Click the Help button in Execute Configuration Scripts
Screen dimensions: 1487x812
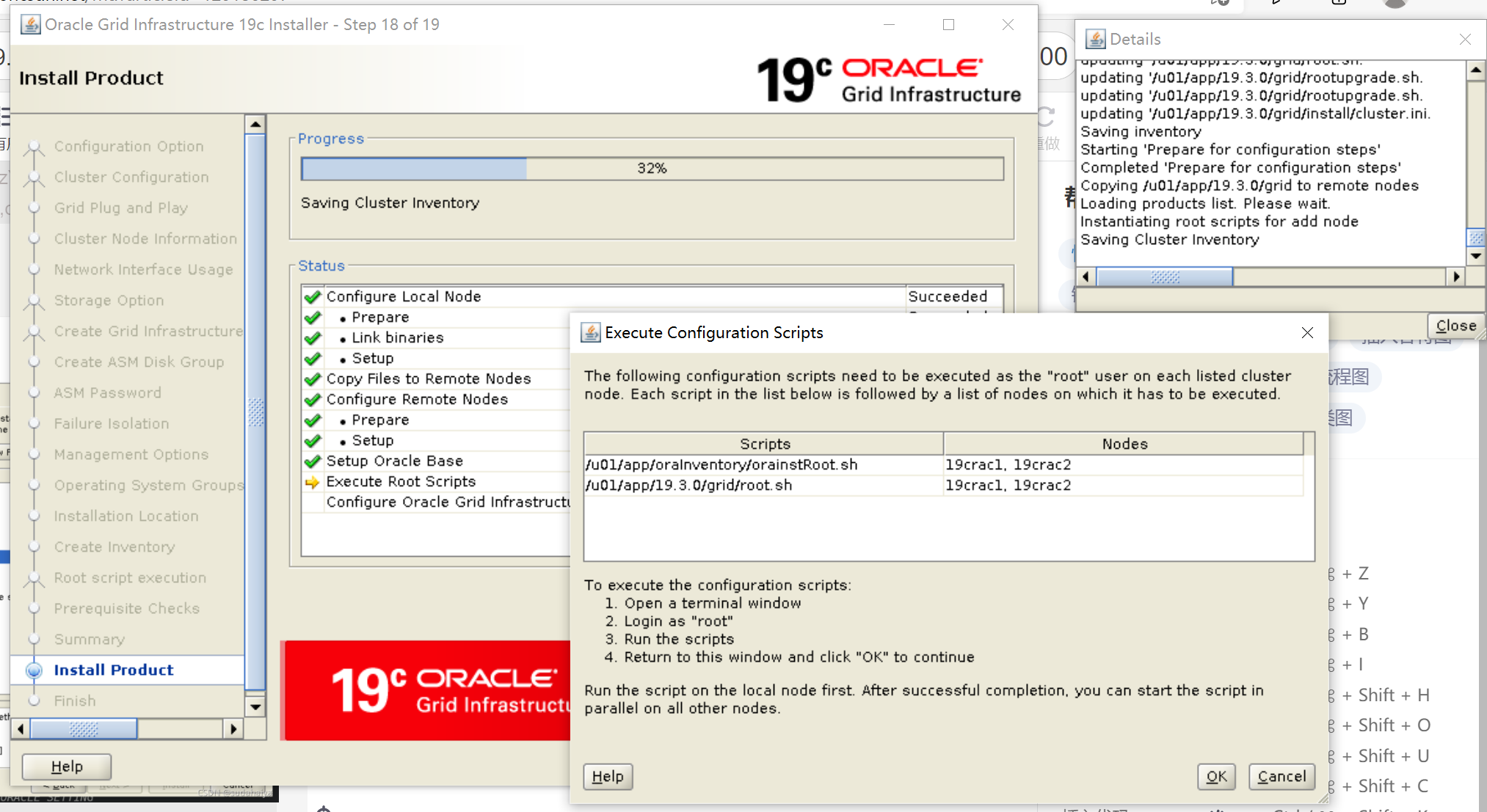coord(606,776)
